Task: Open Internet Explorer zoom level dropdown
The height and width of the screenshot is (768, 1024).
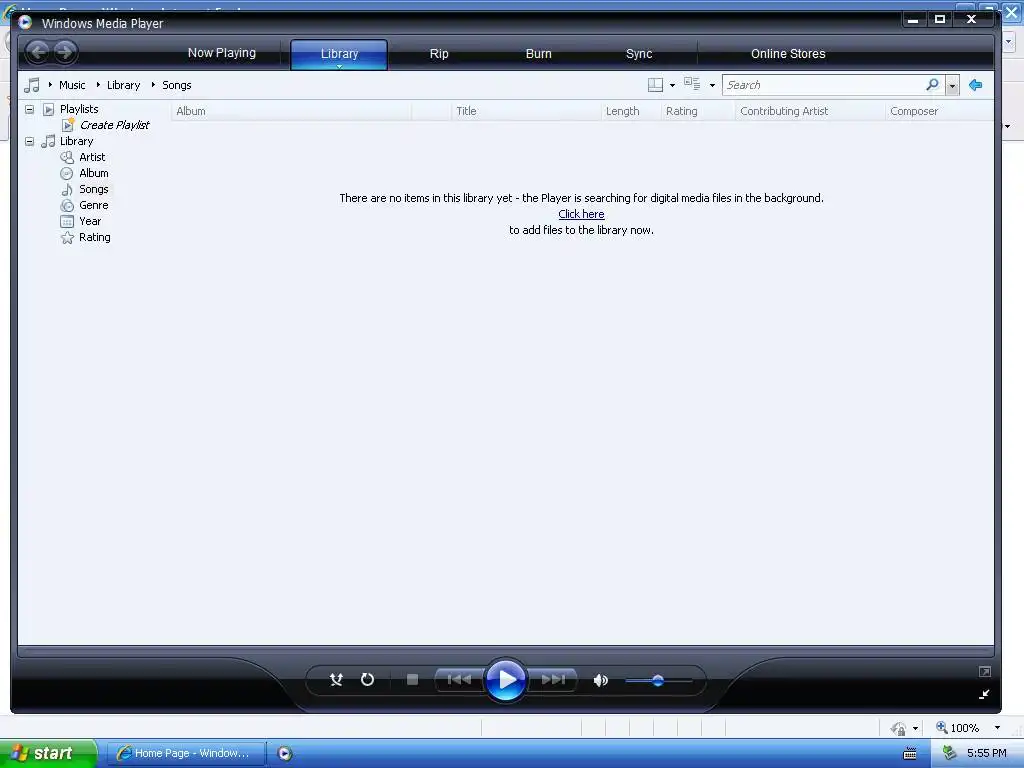Action: [997, 728]
